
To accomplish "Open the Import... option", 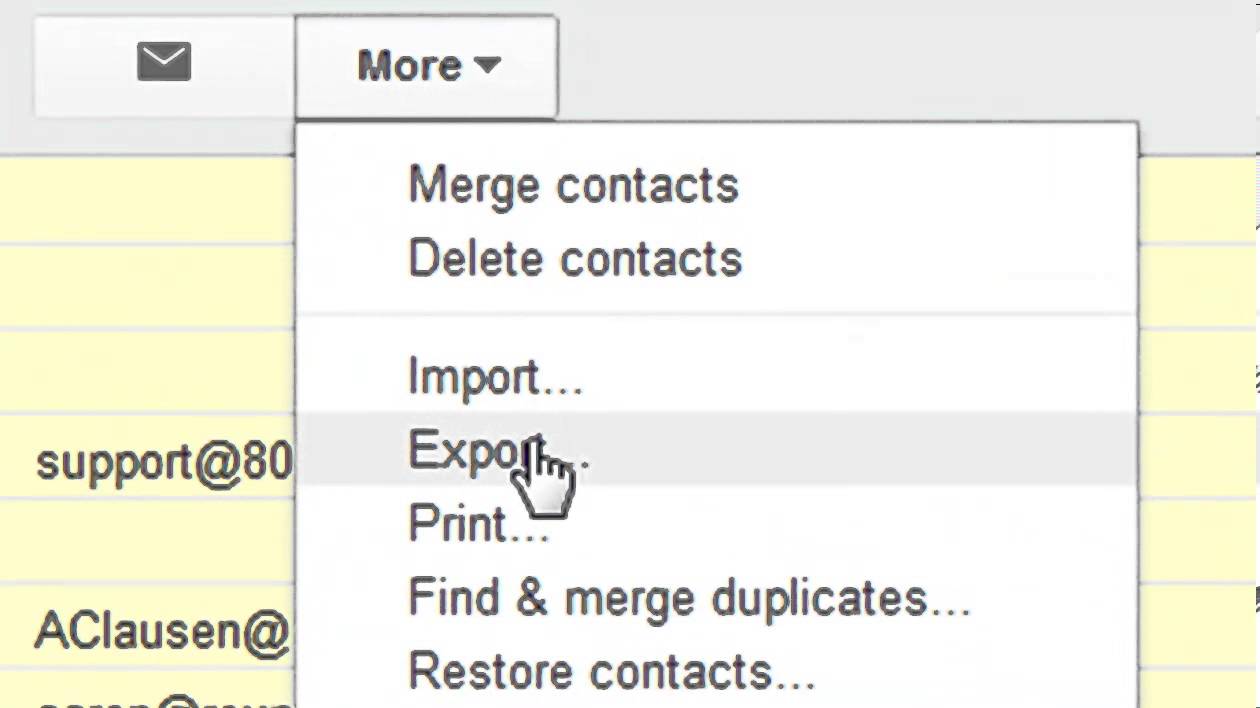I will 495,377.
